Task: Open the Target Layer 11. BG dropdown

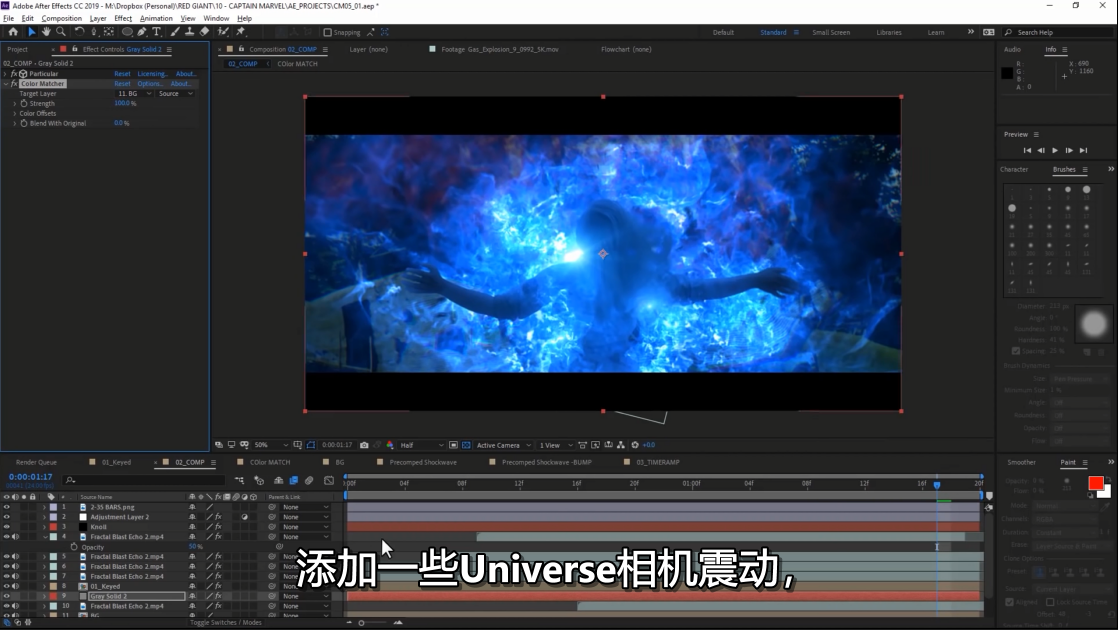Action: tap(134, 93)
